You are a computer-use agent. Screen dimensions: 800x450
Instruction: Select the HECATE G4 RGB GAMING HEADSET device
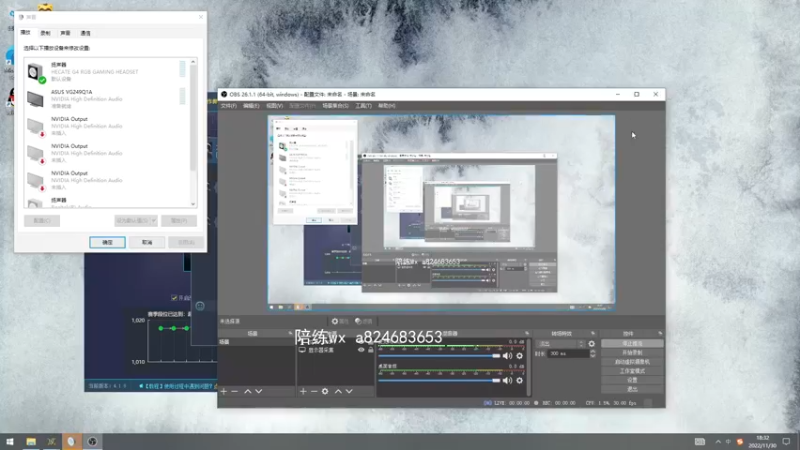pyautogui.click(x=106, y=71)
